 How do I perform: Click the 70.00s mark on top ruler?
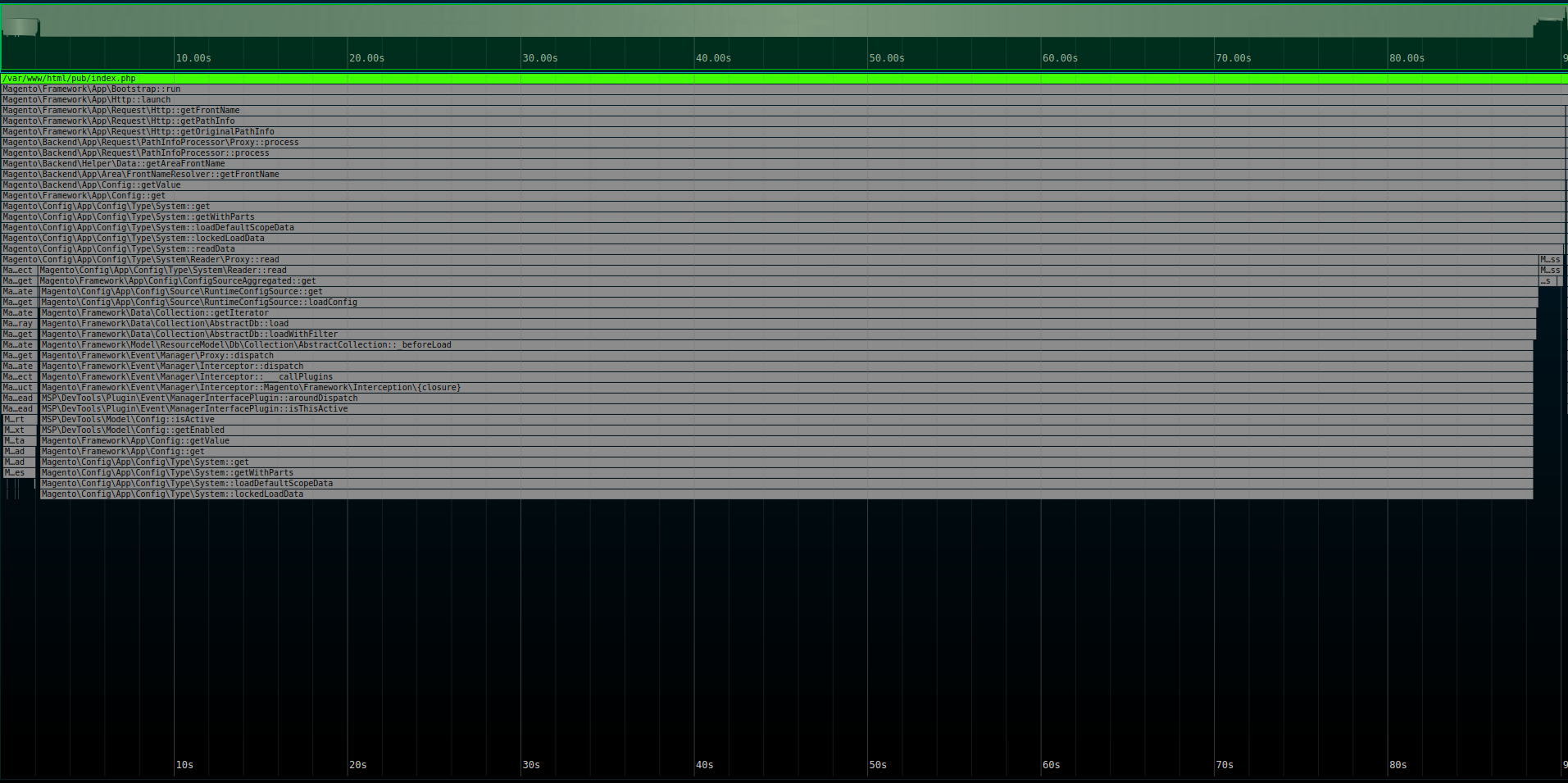[x=1234, y=58]
